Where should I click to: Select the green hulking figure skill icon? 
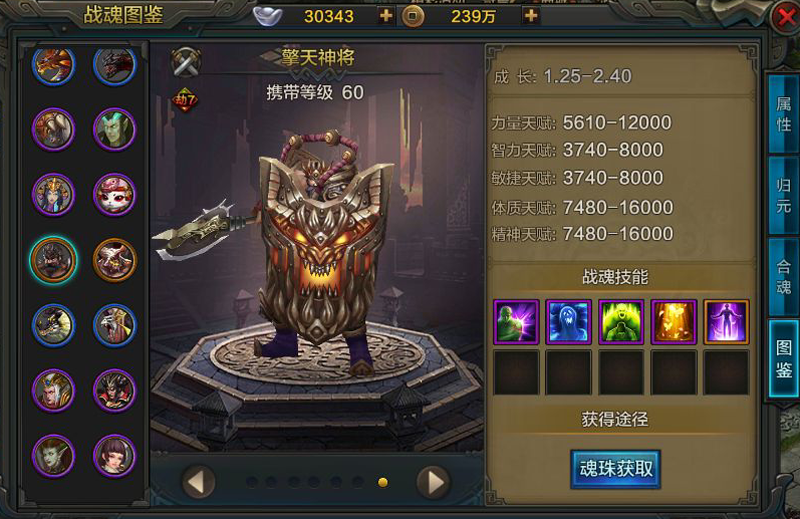click(x=621, y=322)
